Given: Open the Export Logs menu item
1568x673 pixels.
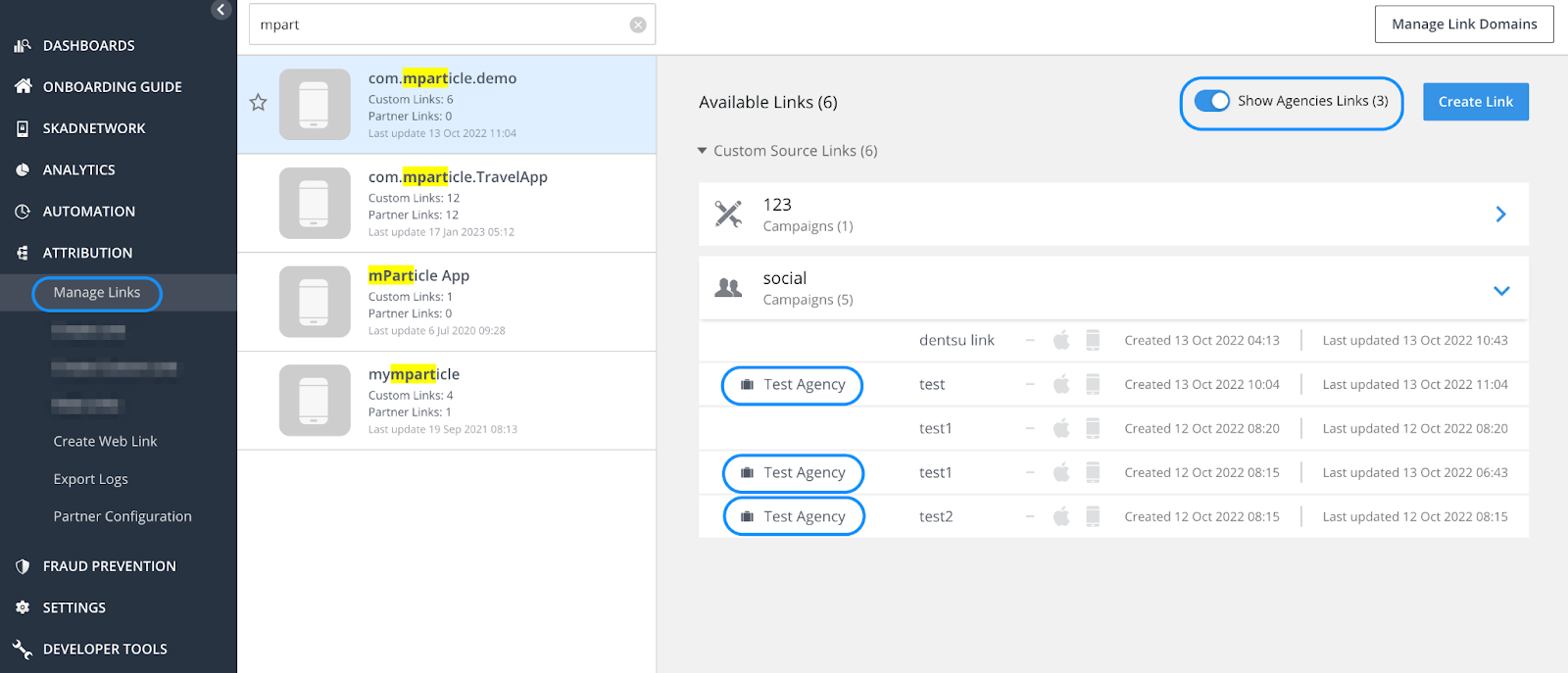Looking at the screenshot, I should [90, 479].
